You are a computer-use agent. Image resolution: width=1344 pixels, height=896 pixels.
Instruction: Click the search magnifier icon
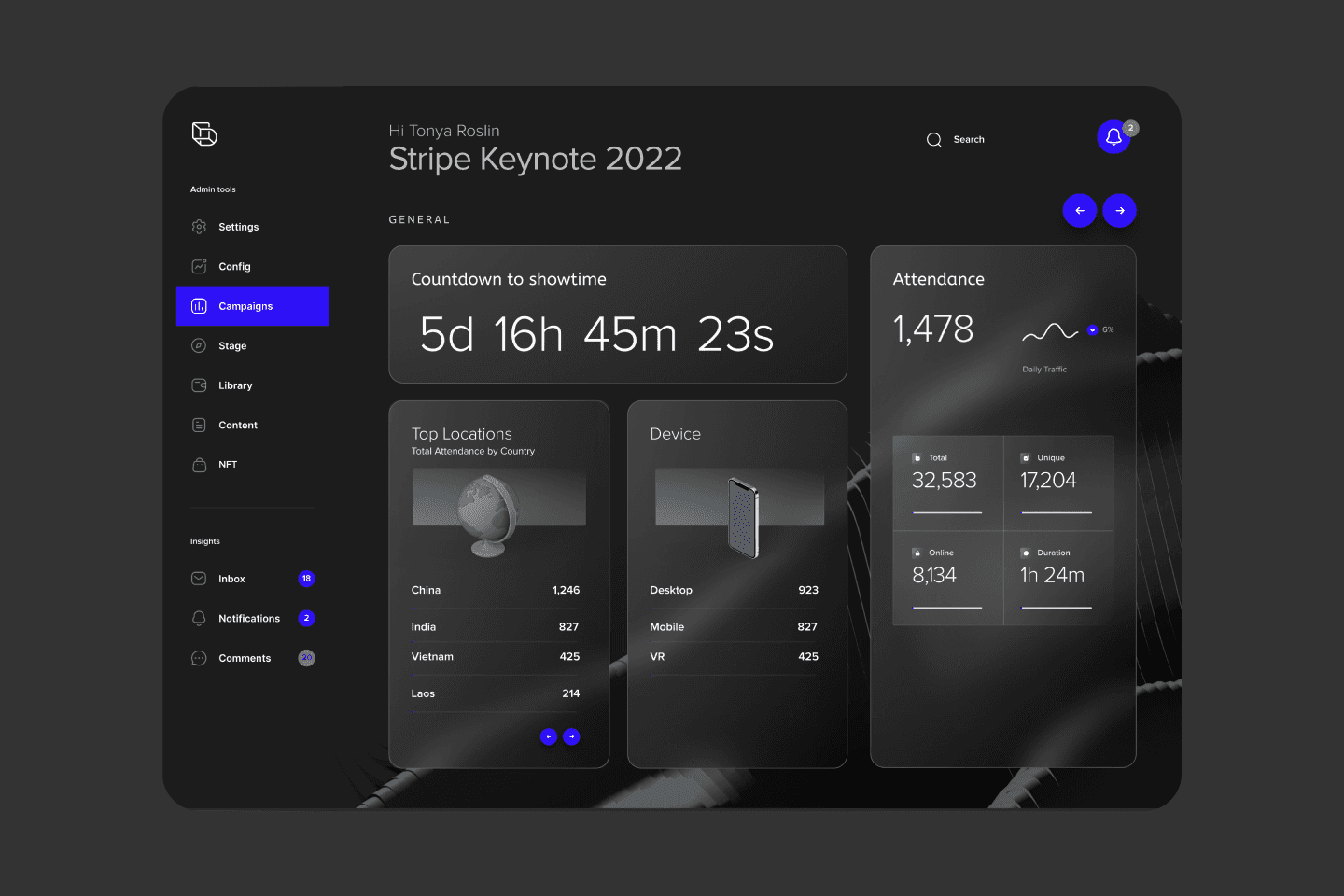click(933, 140)
